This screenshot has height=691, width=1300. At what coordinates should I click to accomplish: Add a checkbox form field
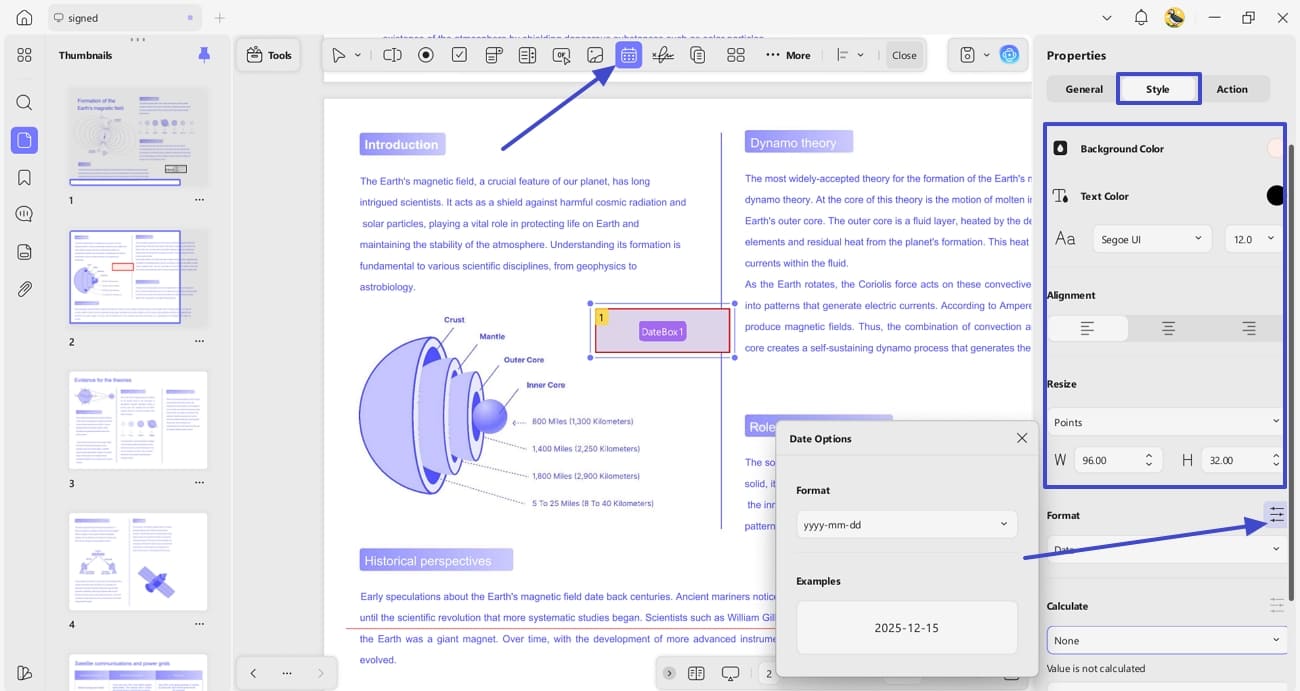pos(459,55)
